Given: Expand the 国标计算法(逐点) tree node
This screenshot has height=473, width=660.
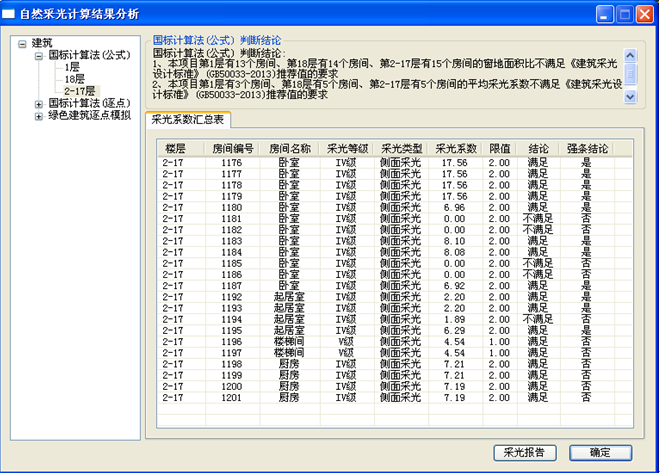Looking at the screenshot, I should pos(39,103).
